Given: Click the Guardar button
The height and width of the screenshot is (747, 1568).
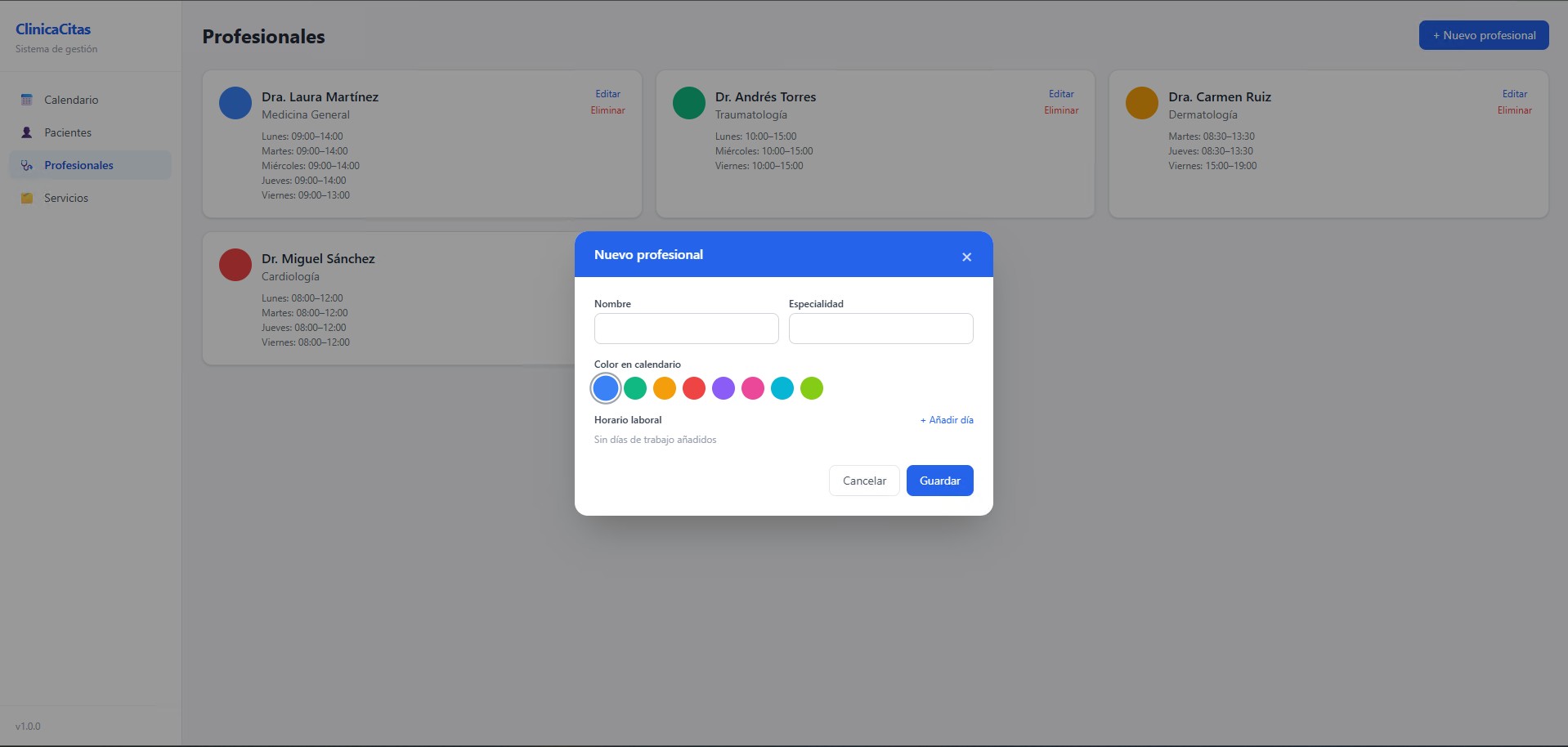Looking at the screenshot, I should [x=940, y=481].
